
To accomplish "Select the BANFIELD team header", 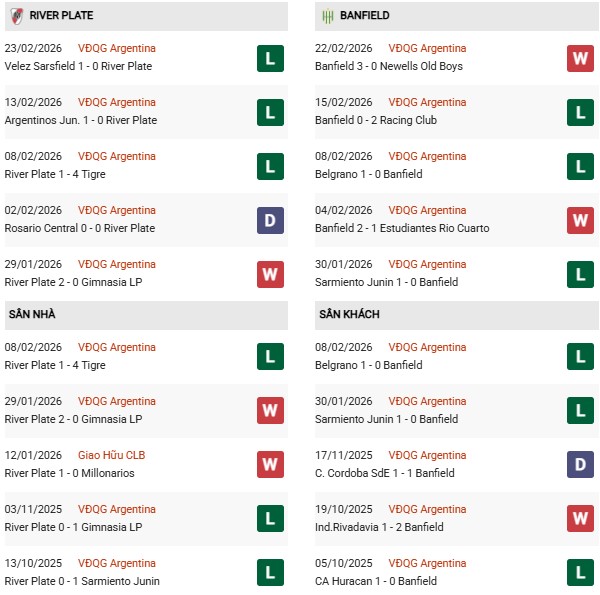I will pos(365,16).
